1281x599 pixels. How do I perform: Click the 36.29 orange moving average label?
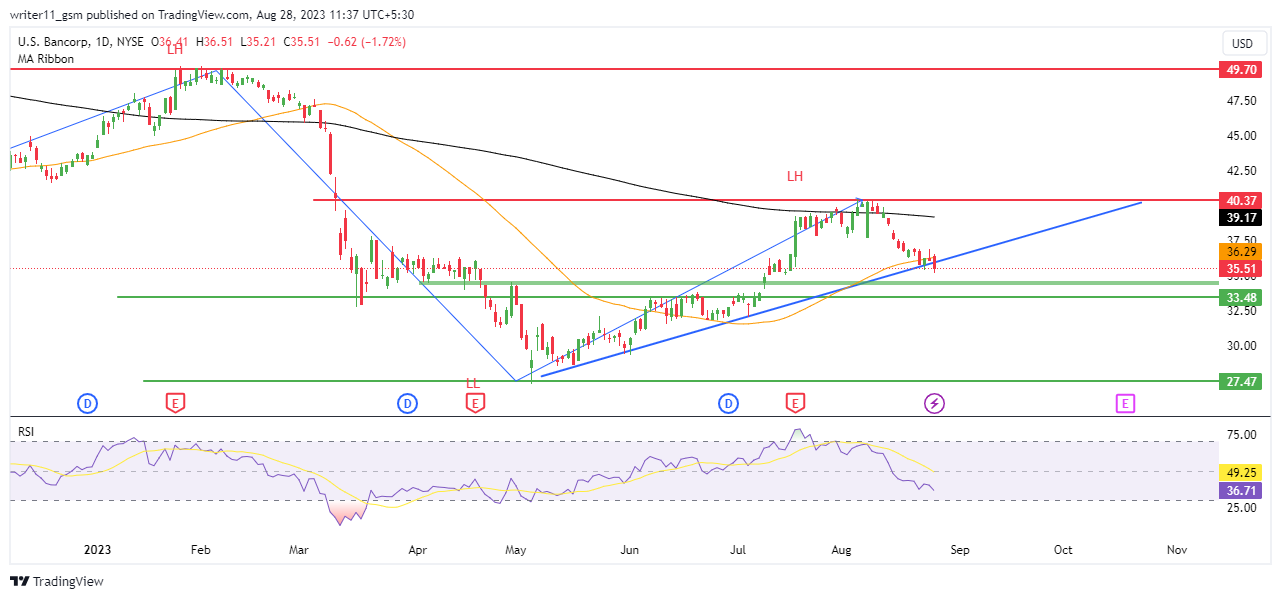point(1240,251)
